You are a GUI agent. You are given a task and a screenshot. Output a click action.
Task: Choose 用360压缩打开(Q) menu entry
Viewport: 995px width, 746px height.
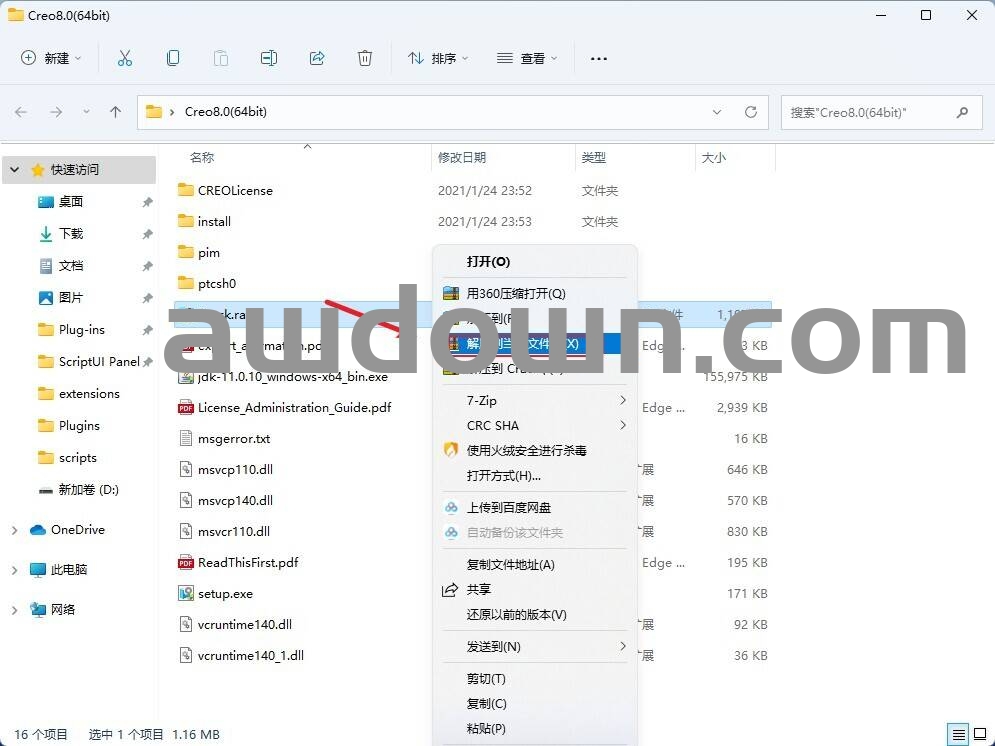(x=515, y=294)
